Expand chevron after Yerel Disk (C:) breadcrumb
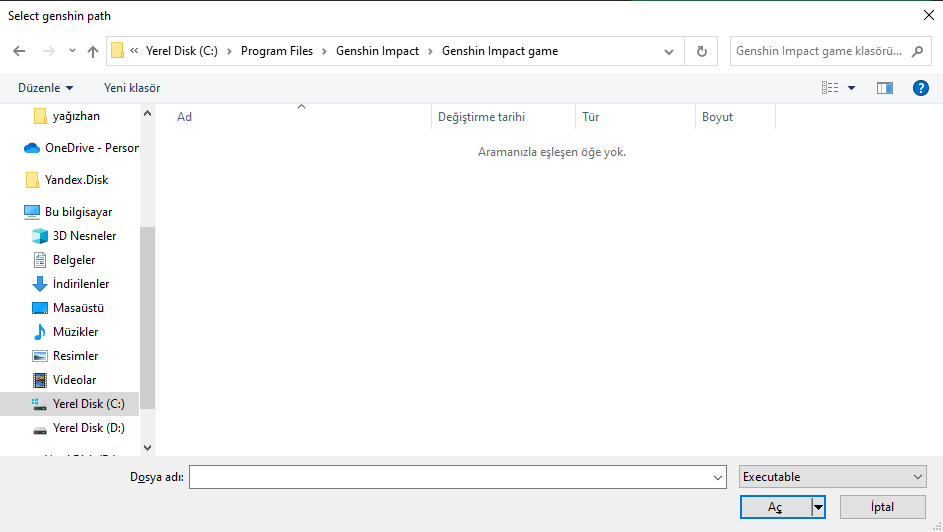Image resolution: width=943 pixels, height=532 pixels. click(x=229, y=52)
